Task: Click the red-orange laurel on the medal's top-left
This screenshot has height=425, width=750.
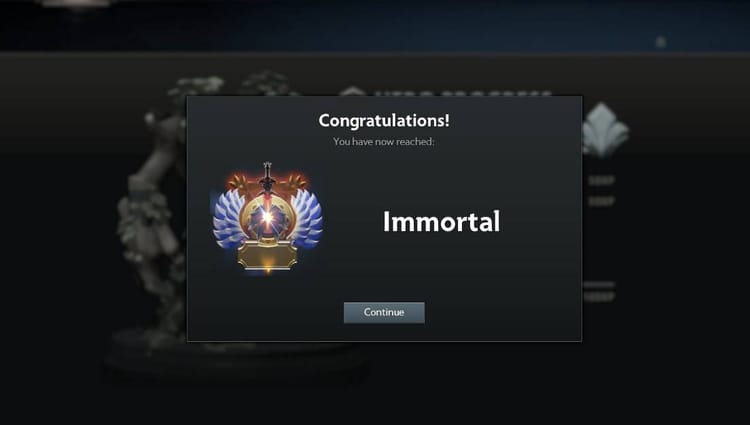Action: [238, 182]
